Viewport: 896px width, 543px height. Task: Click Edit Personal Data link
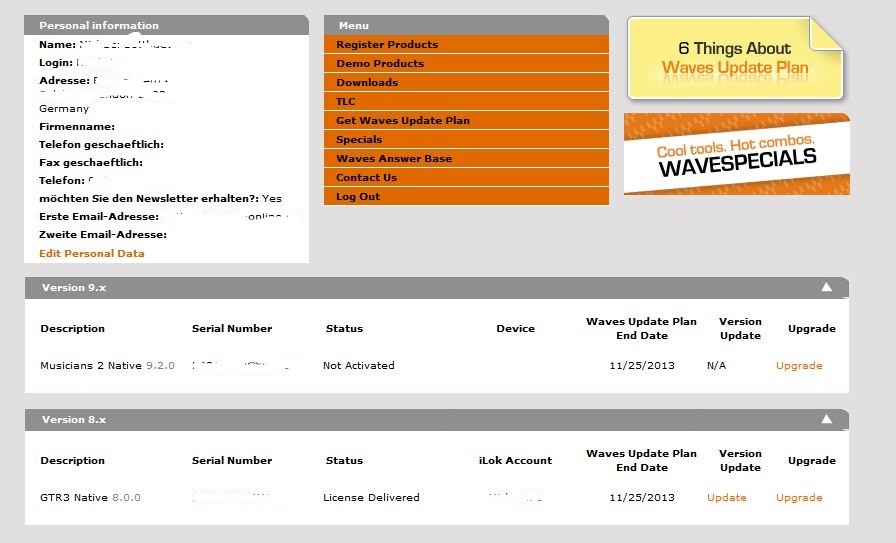pos(91,253)
